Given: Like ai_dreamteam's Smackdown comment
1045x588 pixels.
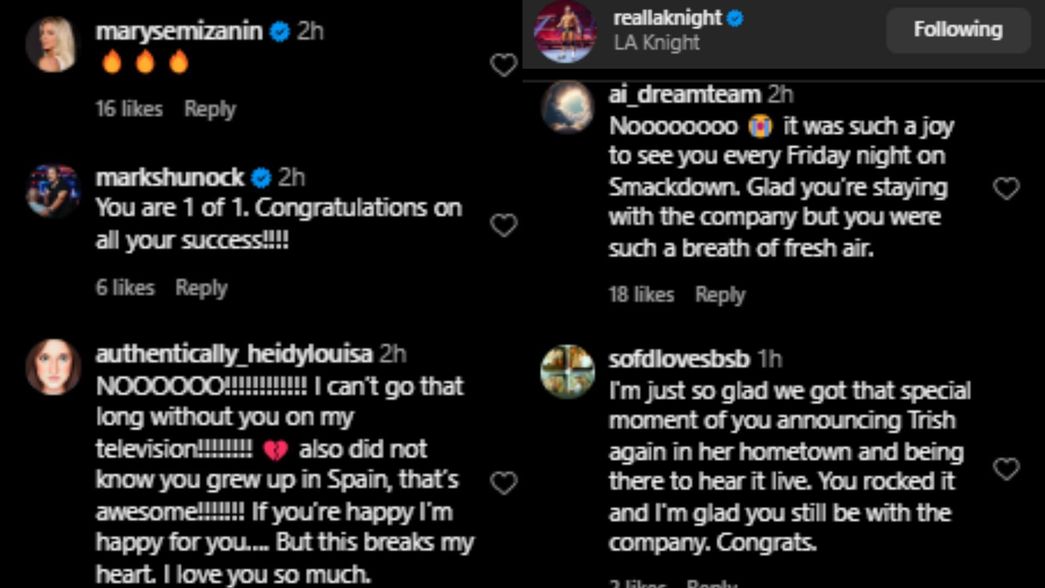Looking at the screenshot, I should click(1008, 186).
